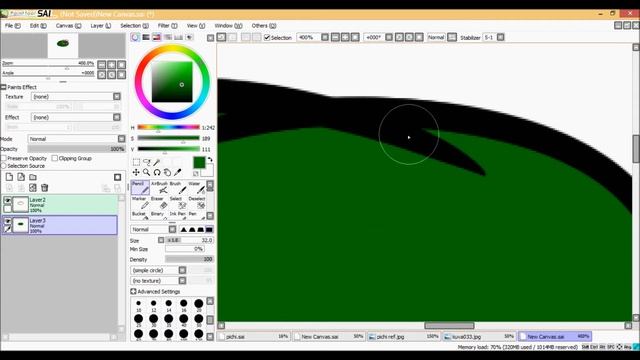The height and width of the screenshot is (360, 640).
Task: Enable Selection Source option
Action: (x=4, y=166)
